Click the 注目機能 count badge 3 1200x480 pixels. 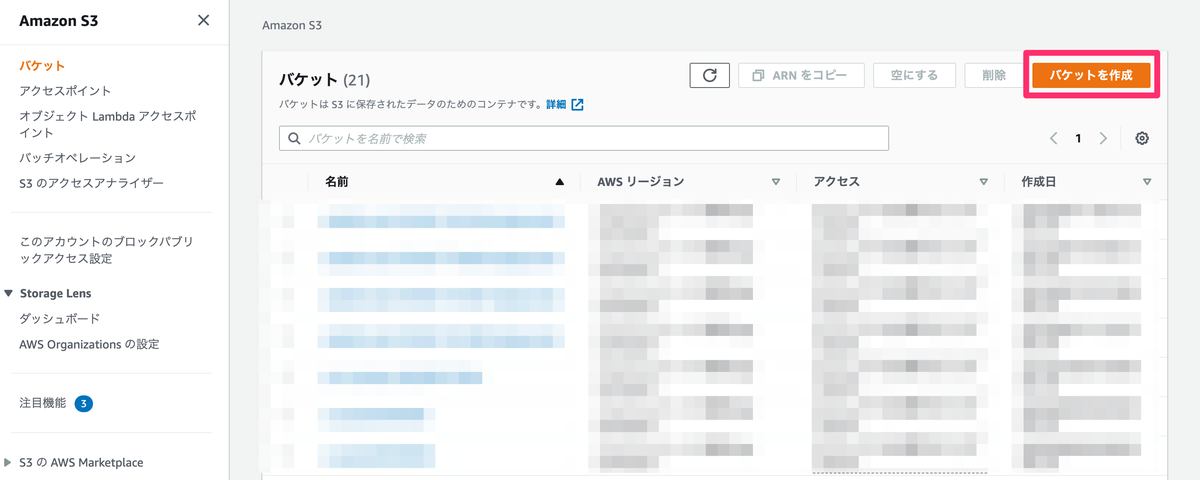(84, 404)
